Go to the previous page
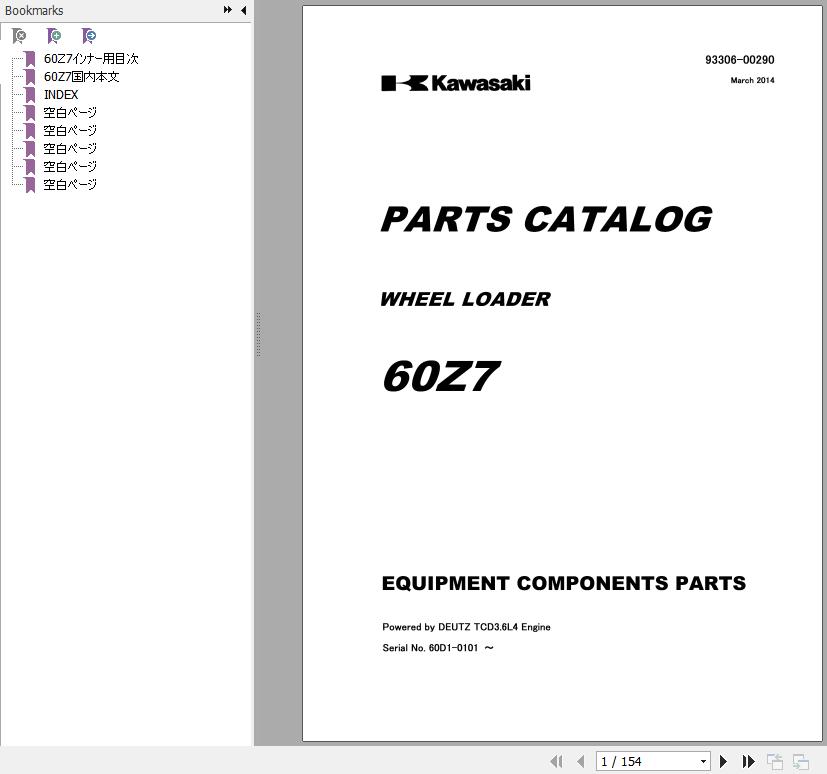 point(581,761)
